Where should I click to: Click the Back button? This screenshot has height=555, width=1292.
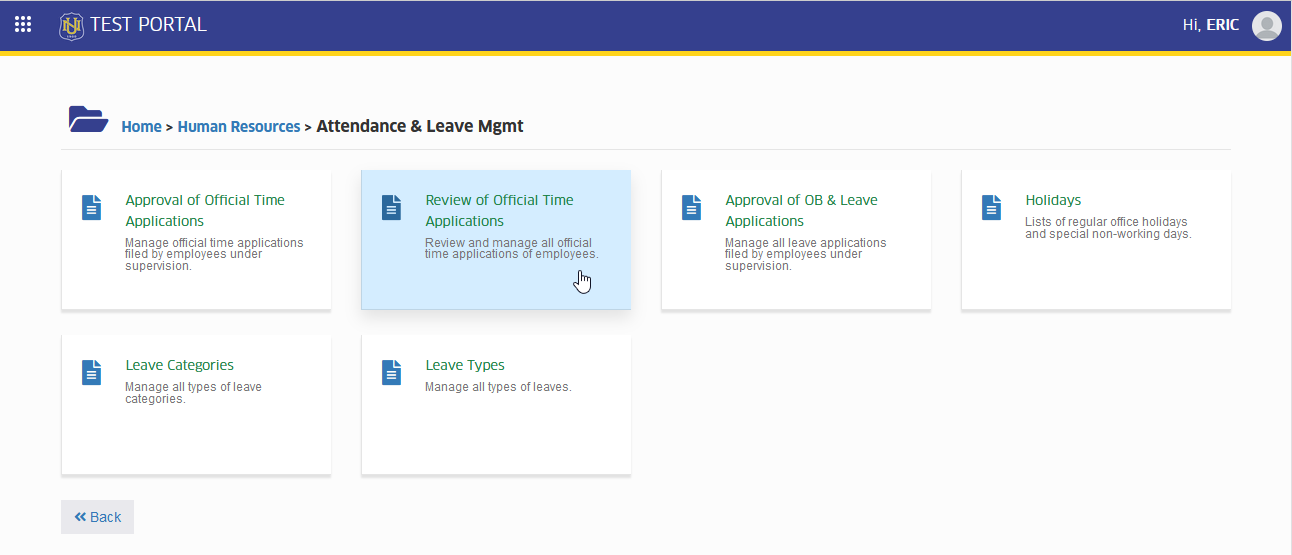[x=97, y=517]
